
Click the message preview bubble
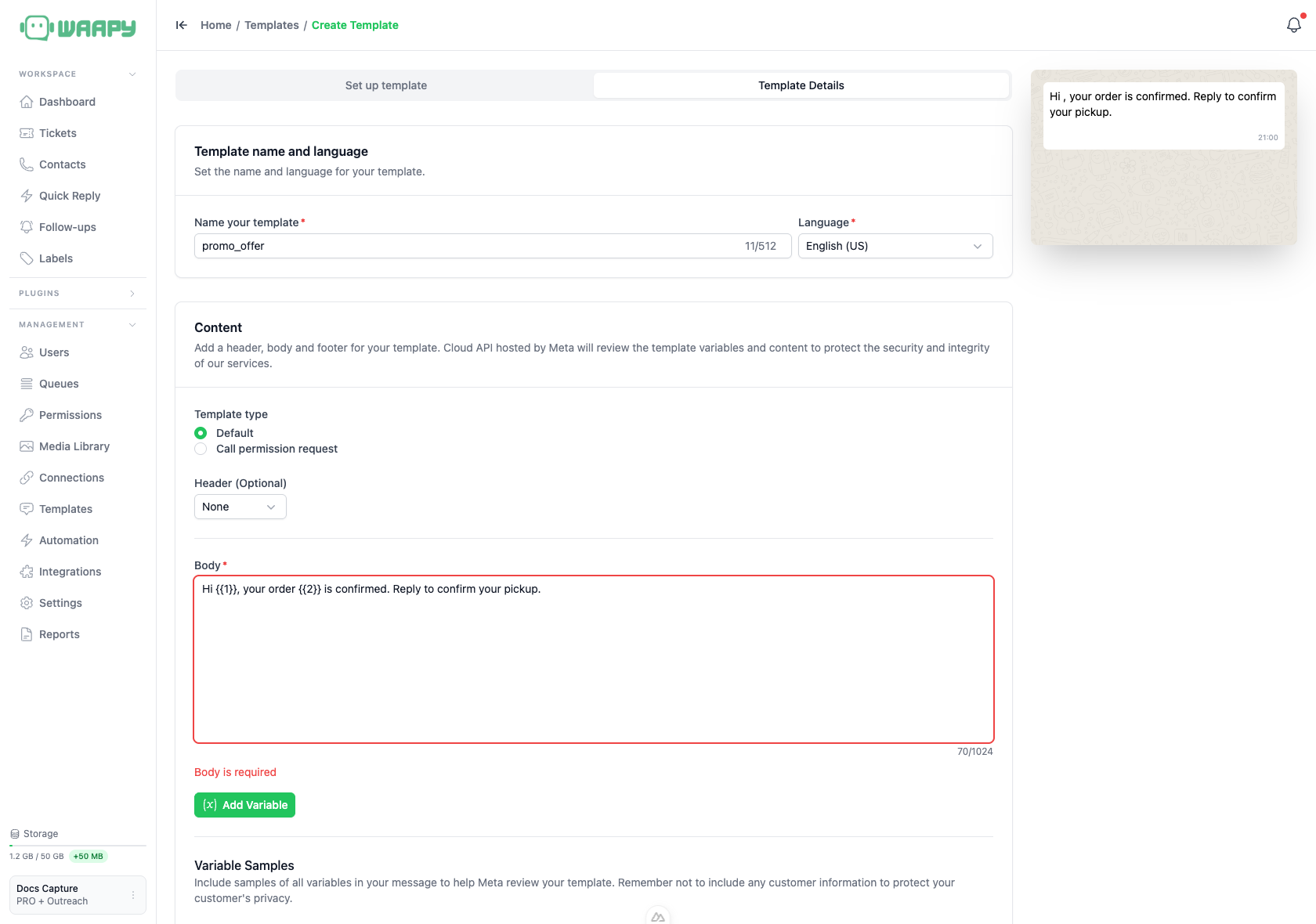1163,116
